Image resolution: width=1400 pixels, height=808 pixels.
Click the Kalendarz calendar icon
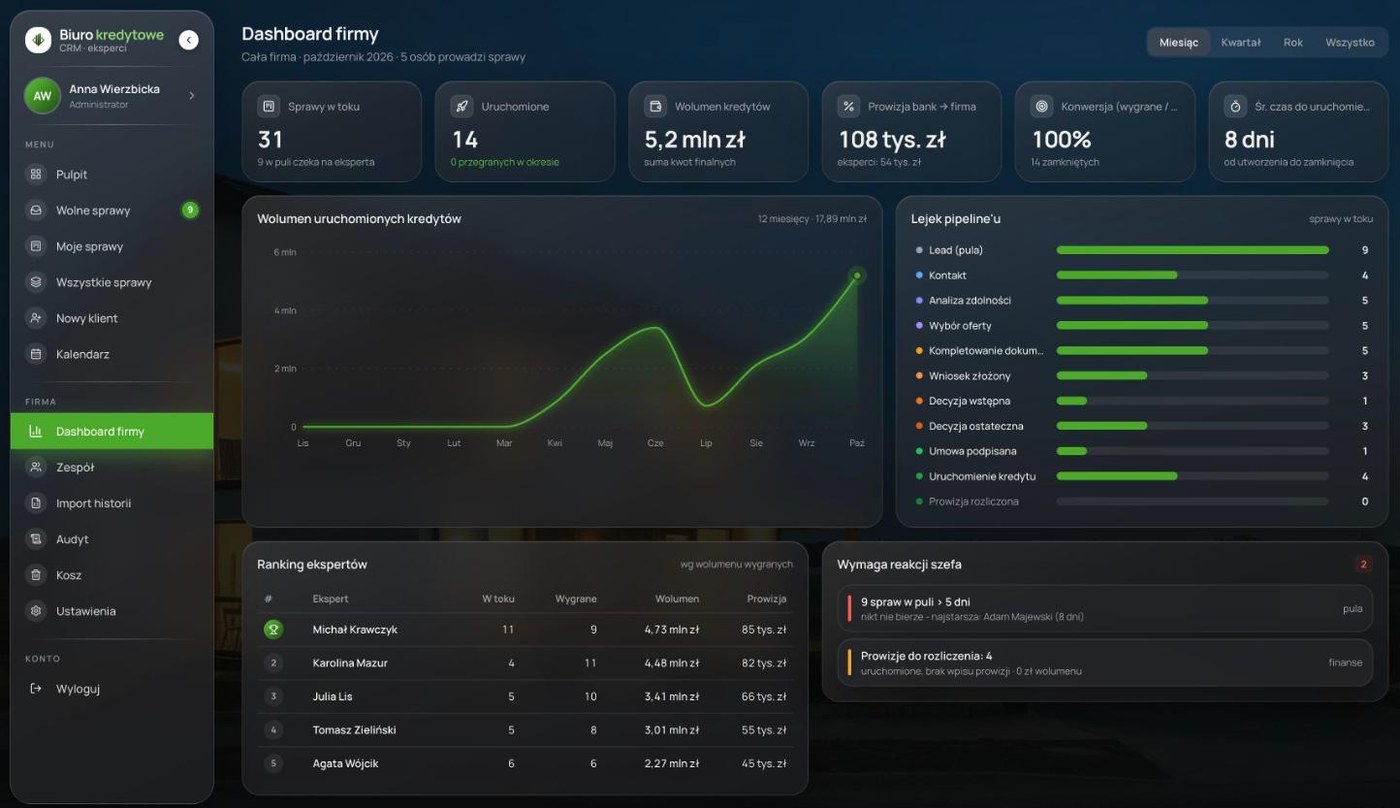(x=36, y=354)
